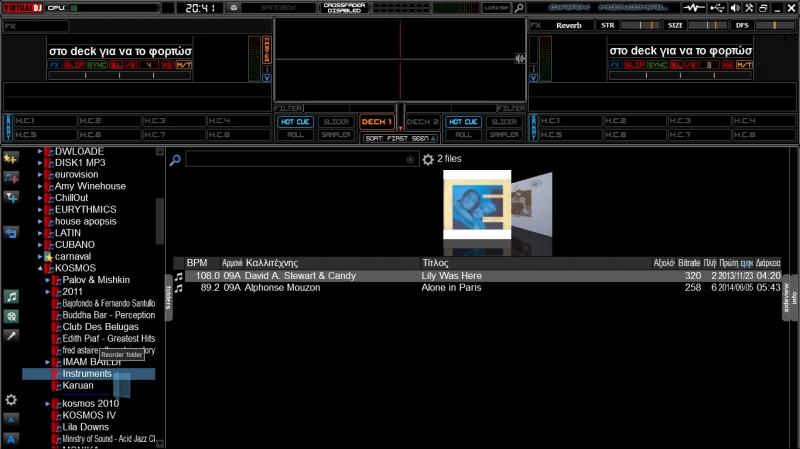
Task: Click the gear icon beside '2 files'
Action: tap(428, 159)
